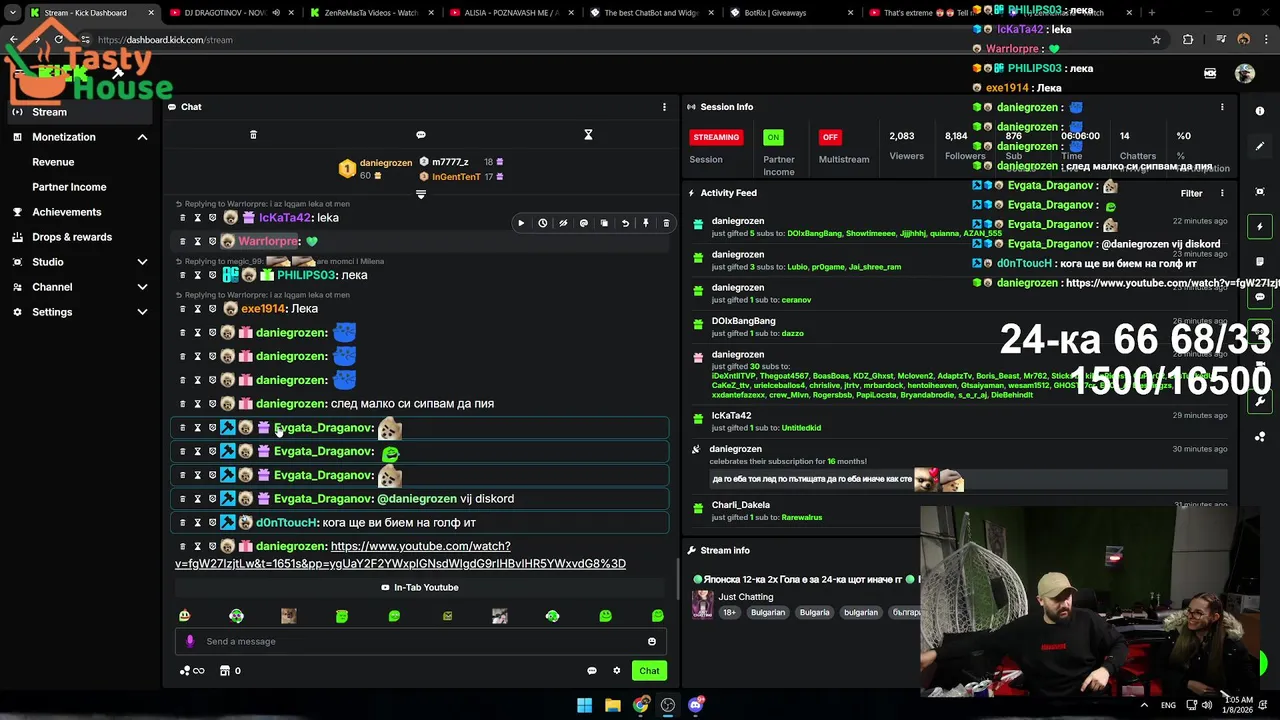Click Evgata_Draganov name in discord message
The height and width of the screenshot is (720, 1280).
click(322, 499)
